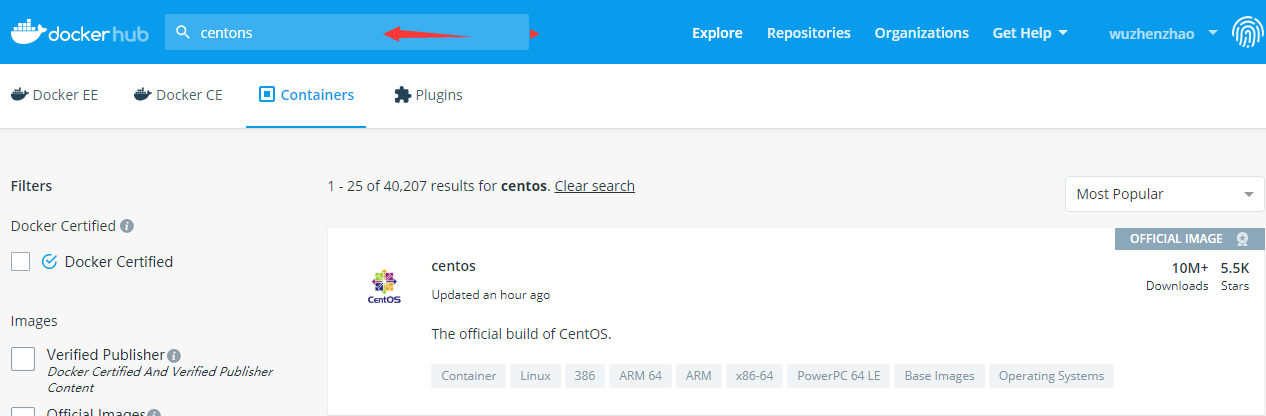Viewport: 1266px width, 416px height.
Task: Open the centos repository title
Action: (453, 266)
